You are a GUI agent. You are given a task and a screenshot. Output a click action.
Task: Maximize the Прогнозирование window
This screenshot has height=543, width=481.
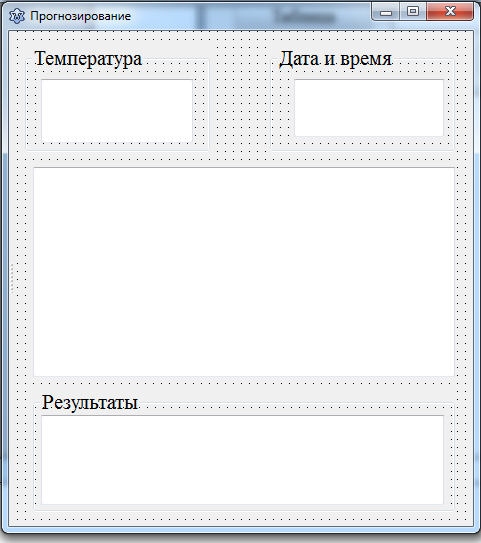tap(413, 12)
